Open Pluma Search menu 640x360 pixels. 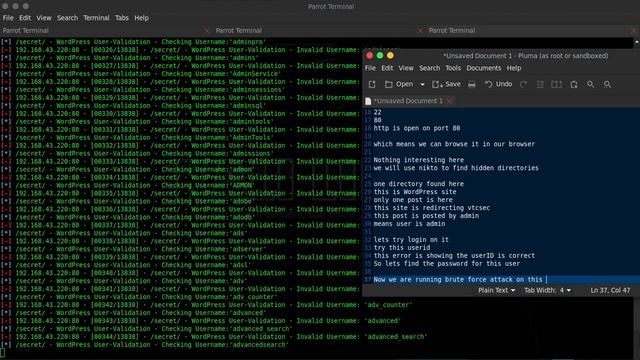(x=429, y=68)
